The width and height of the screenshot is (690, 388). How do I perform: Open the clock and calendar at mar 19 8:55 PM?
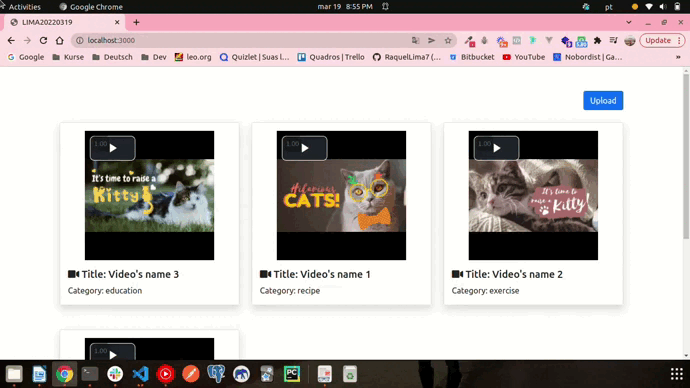[345, 7]
